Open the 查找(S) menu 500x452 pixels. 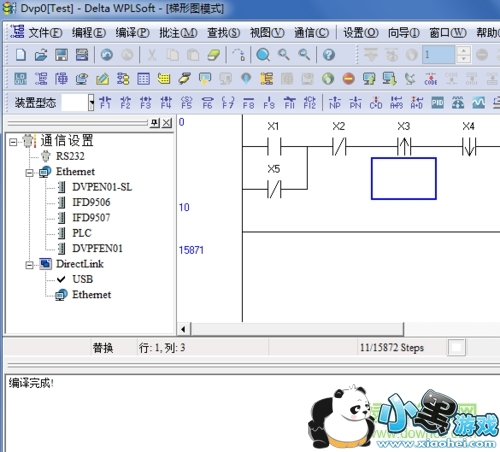point(223,33)
